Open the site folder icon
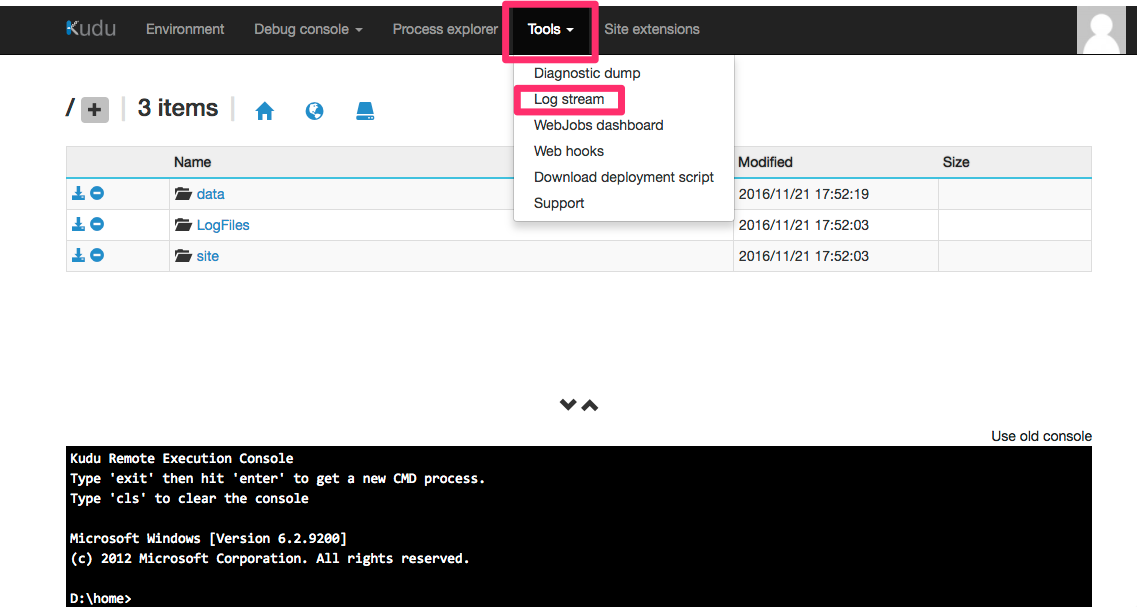1137x607 pixels. [183, 255]
